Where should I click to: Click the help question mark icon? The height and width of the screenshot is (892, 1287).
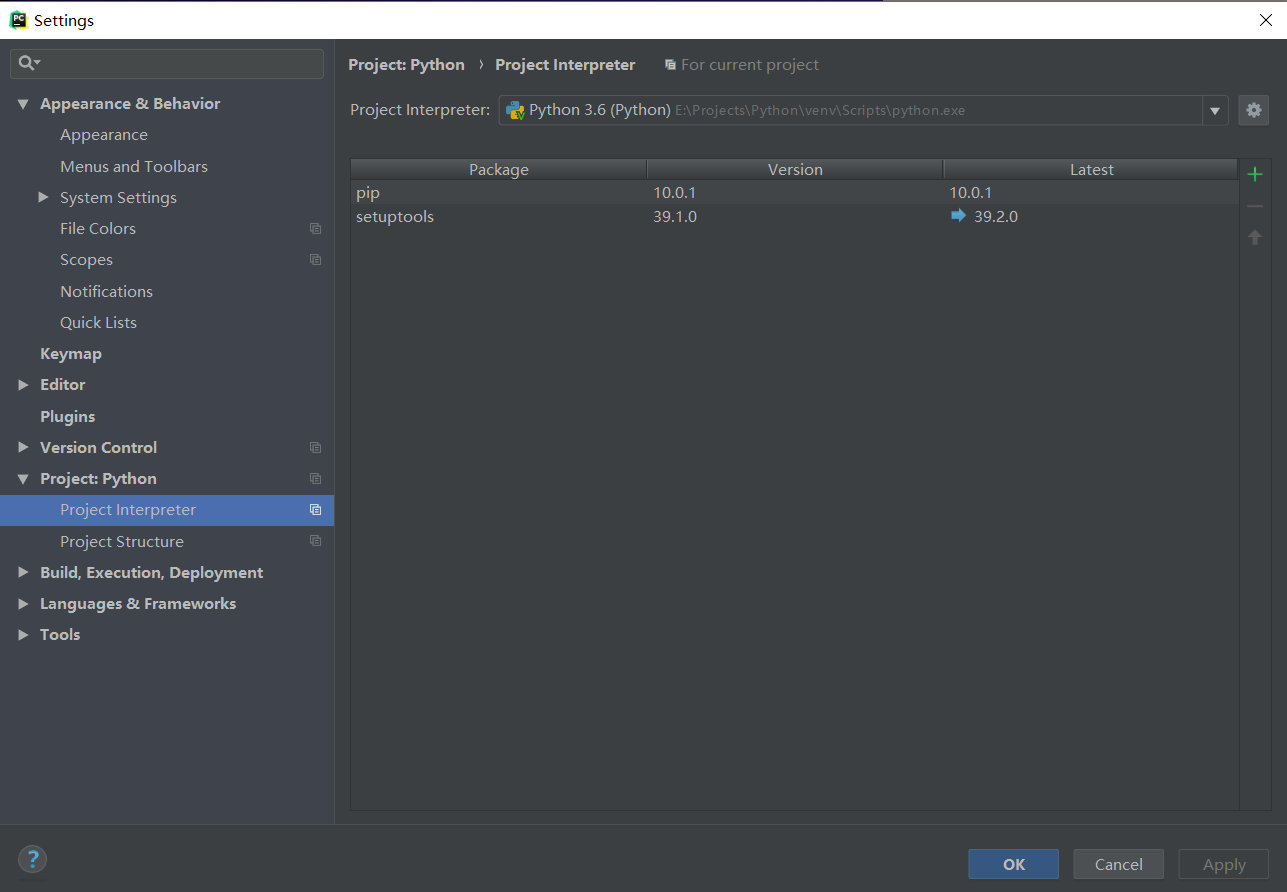pyautogui.click(x=32, y=858)
